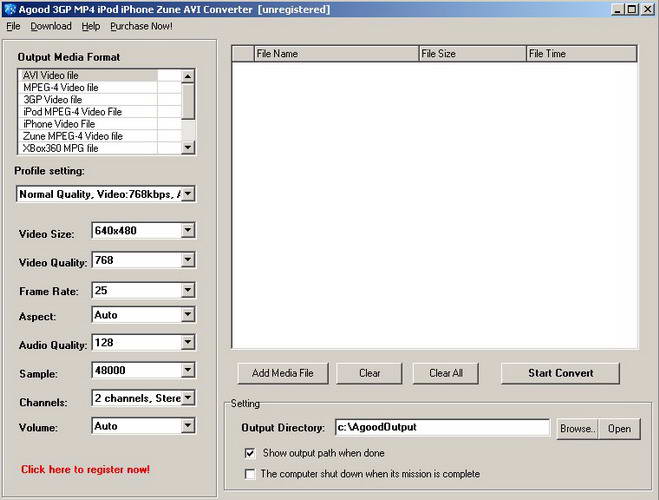
Task: Select XBox360 MPG file format
Action: [x=88, y=148]
